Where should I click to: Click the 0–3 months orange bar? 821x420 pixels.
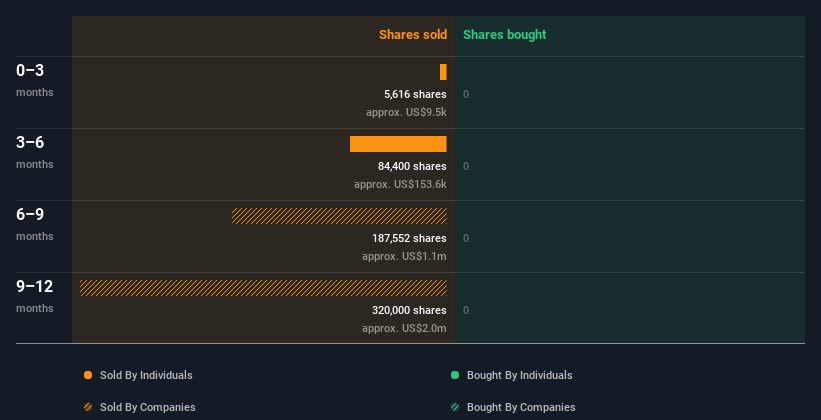(443, 72)
